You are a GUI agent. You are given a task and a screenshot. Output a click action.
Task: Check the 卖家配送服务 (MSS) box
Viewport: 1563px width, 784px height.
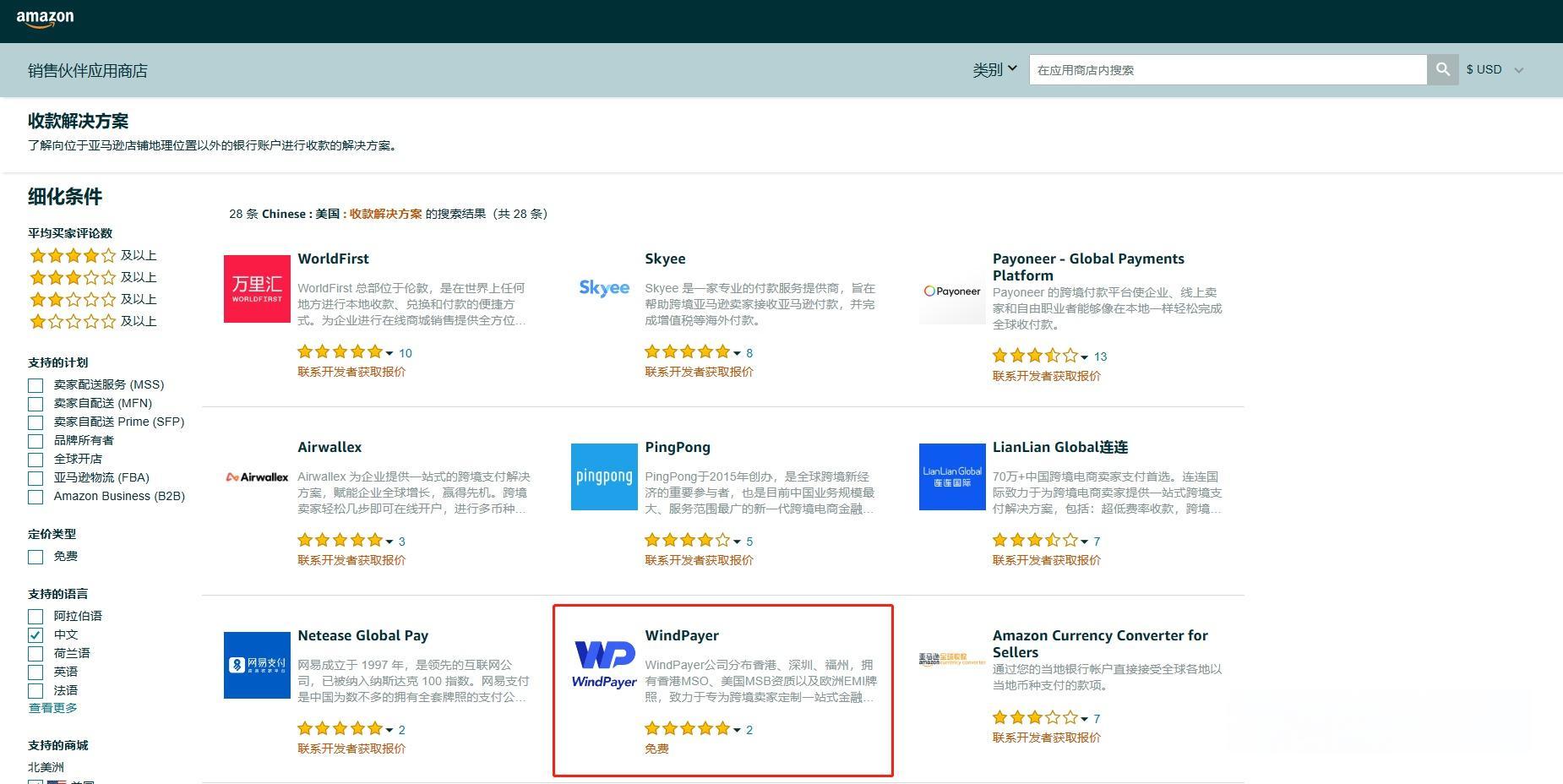tap(35, 385)
